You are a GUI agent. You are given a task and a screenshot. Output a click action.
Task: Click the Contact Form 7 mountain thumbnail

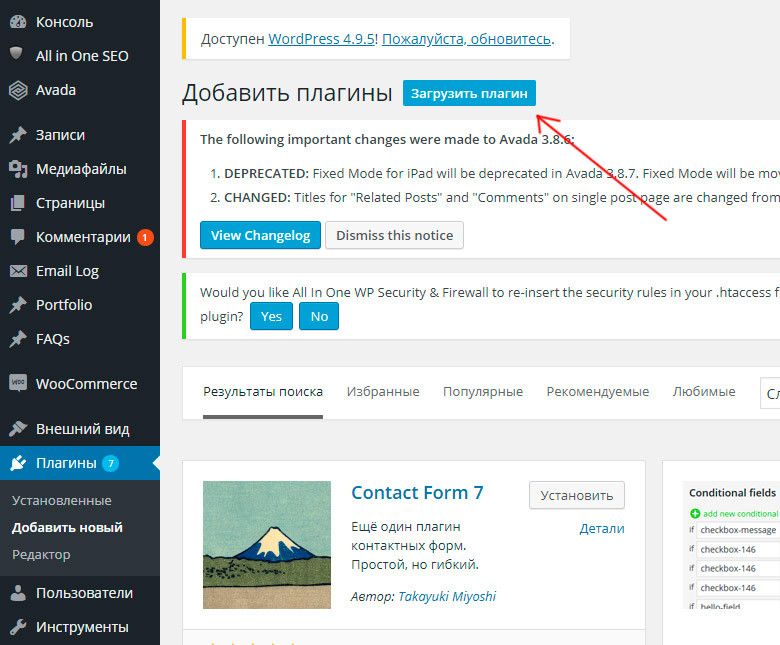[x=267, y=545]
